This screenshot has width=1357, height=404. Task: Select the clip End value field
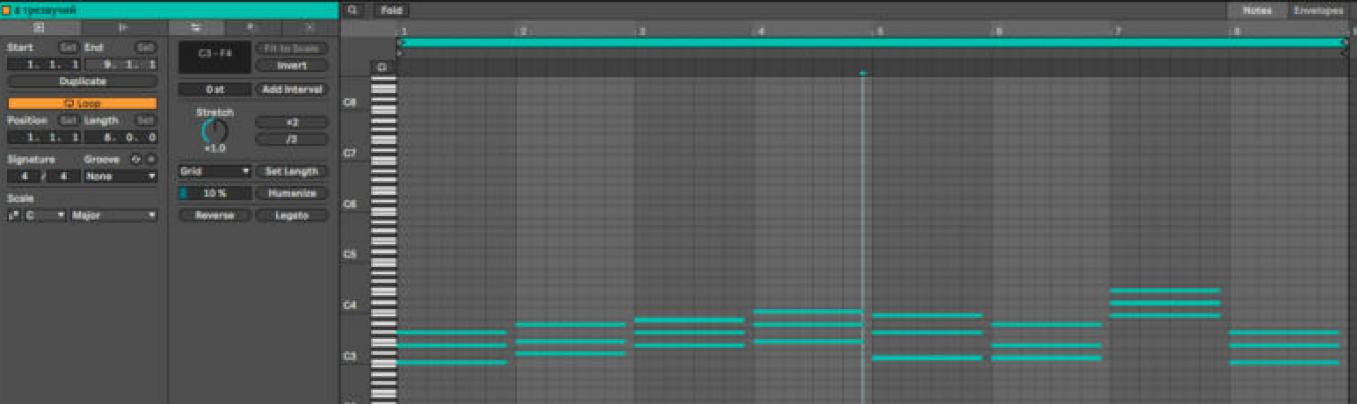121,64
